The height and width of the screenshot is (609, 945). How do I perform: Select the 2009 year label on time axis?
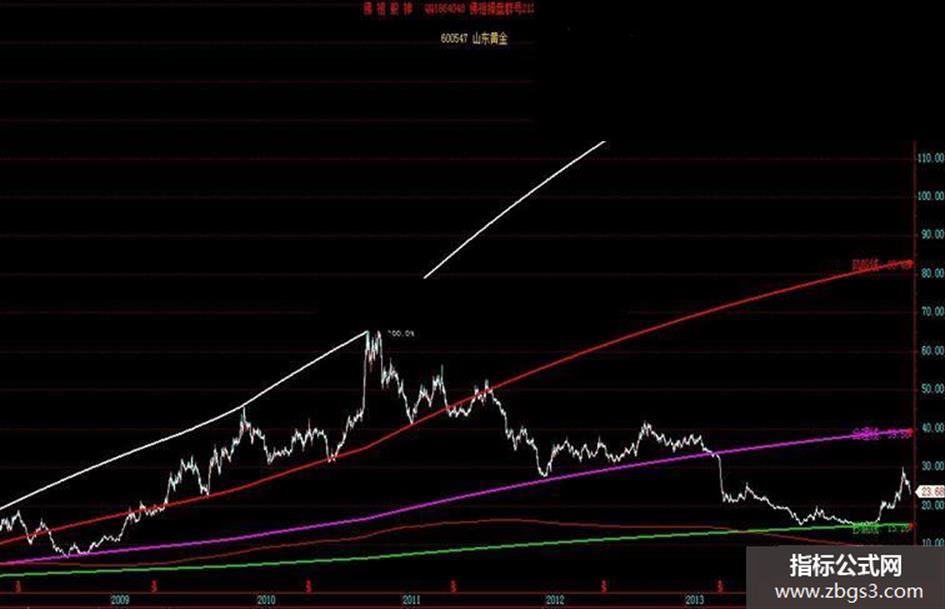[x=120, y=600]
